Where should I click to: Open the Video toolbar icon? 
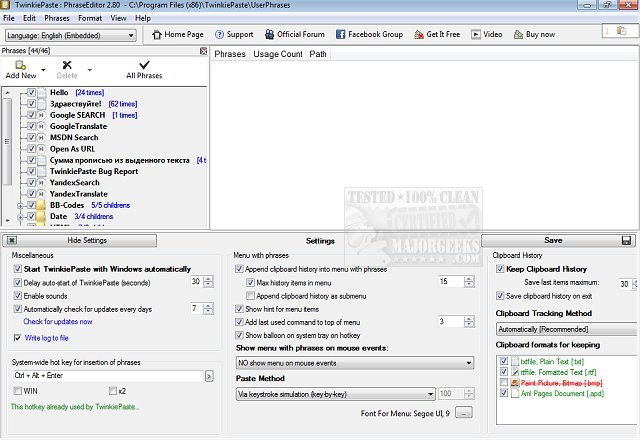coord(476,35)
